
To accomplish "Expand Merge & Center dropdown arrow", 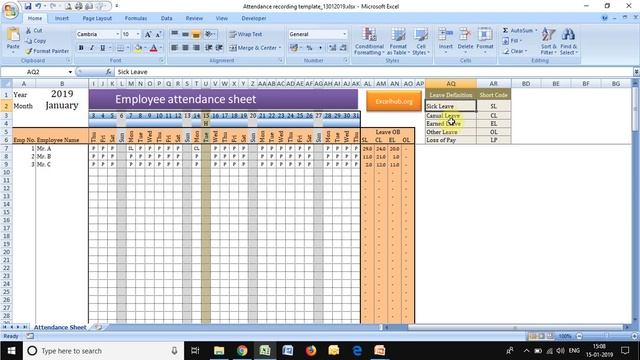I will point(280,48).
